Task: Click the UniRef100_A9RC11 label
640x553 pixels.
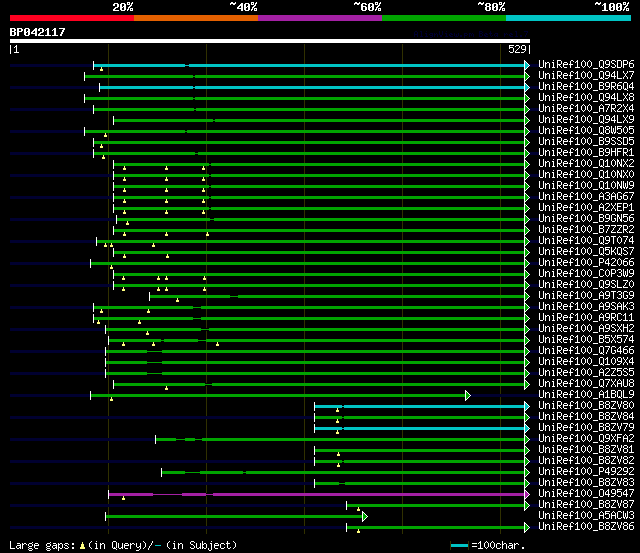Action: pos(586,318)
